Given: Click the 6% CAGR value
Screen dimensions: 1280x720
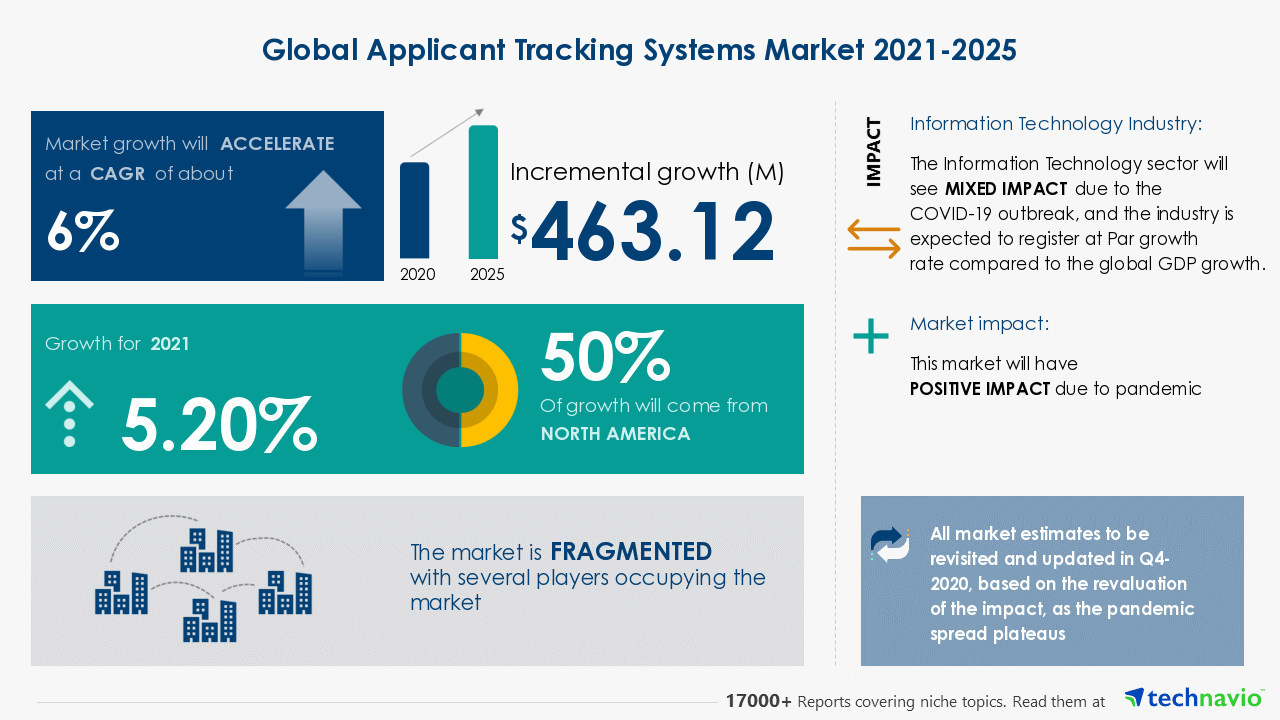Looking at the screenshot, I should [83, 230].
